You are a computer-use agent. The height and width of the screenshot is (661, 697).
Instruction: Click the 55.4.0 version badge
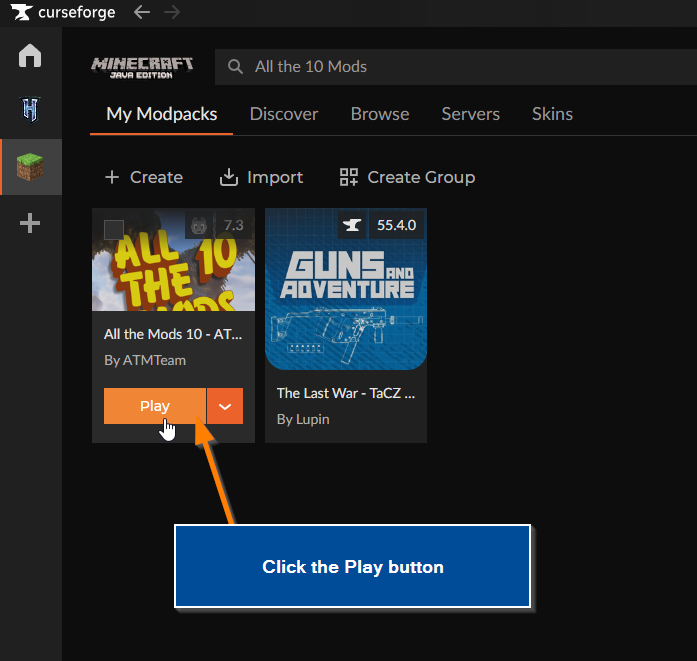pos(397,225)
